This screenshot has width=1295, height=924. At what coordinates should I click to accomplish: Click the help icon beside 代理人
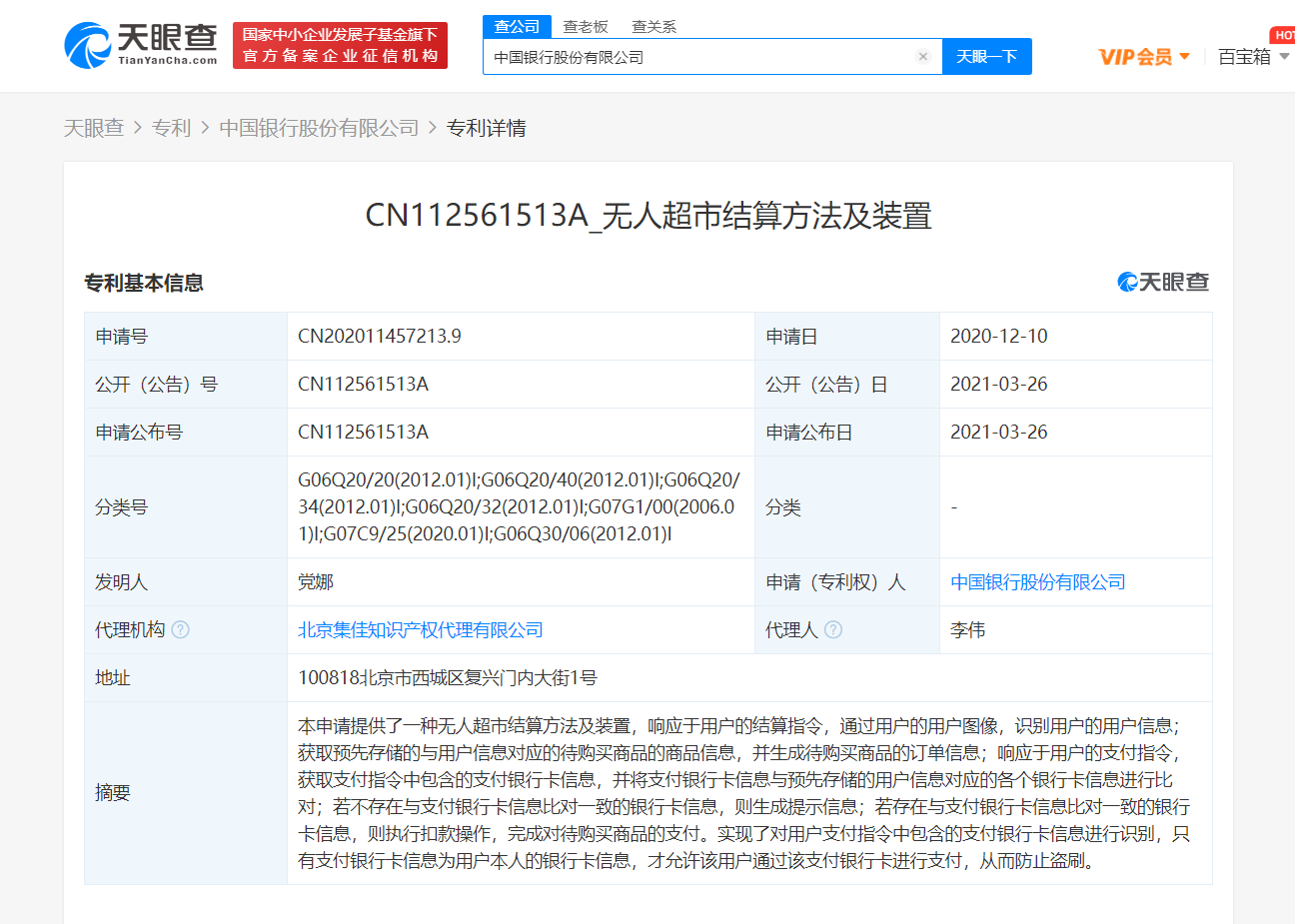(x=835, y=629)
